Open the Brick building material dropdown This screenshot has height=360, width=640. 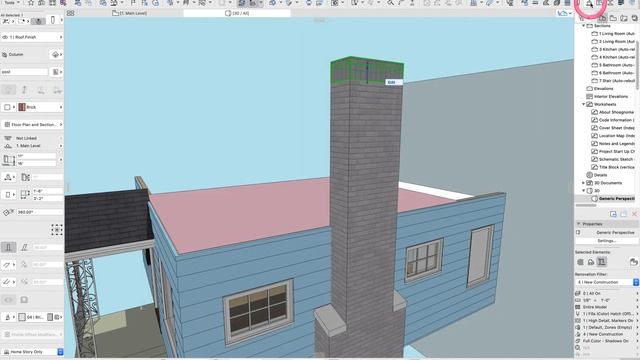tap(40, 107)
